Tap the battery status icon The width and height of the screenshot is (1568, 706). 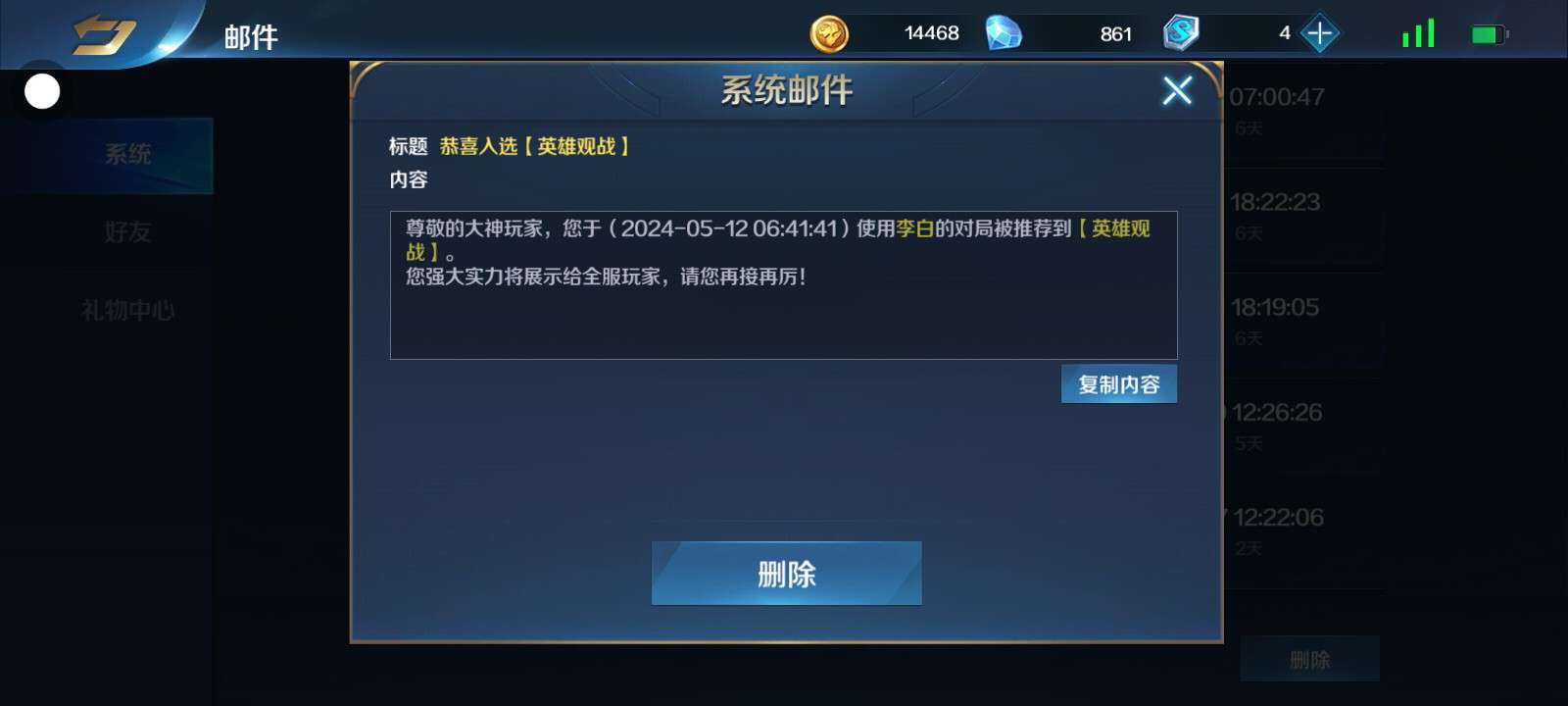[x=1490, y=35]
